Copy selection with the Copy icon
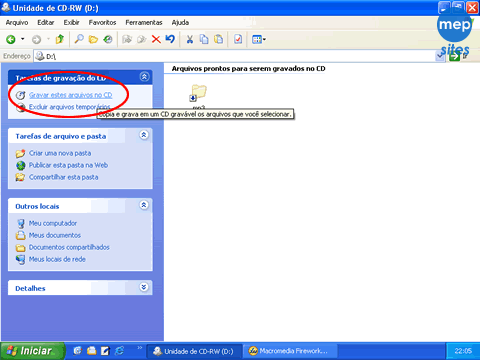 click(x=204, y=39)
